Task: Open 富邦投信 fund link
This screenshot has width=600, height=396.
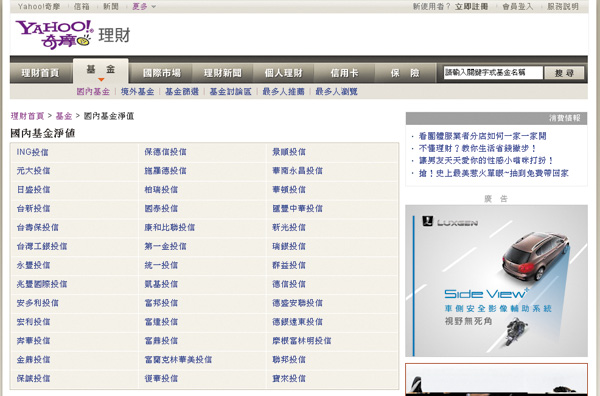Action: (x=161, y=303)
